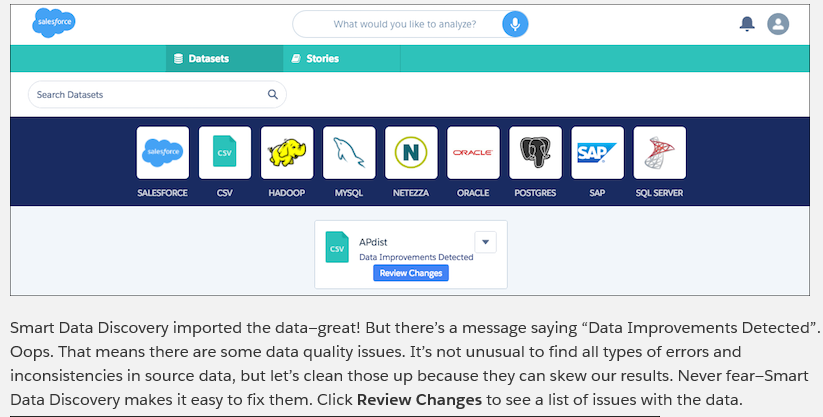This screenshot has width=823, height=417.
Task: Click the microphone voice search icon
Action: (x=515, y=24)
